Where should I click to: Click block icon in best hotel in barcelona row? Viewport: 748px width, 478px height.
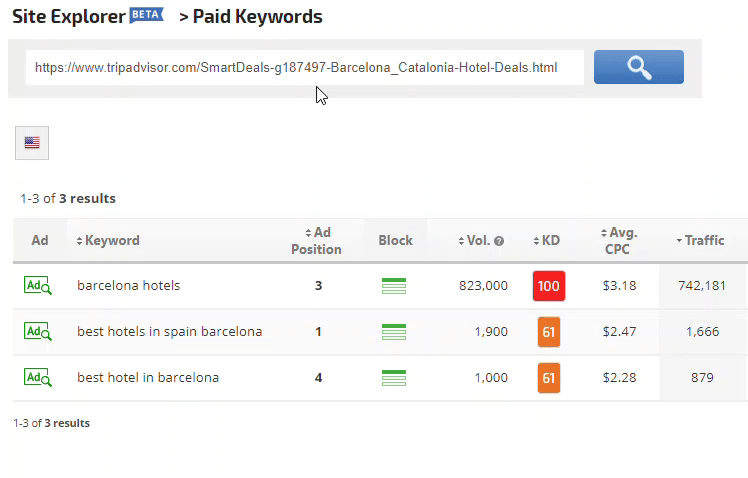[x=394, y=378]
